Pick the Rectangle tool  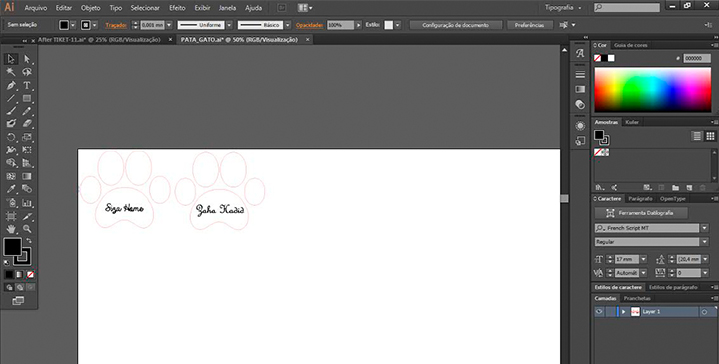coord(27,98)
